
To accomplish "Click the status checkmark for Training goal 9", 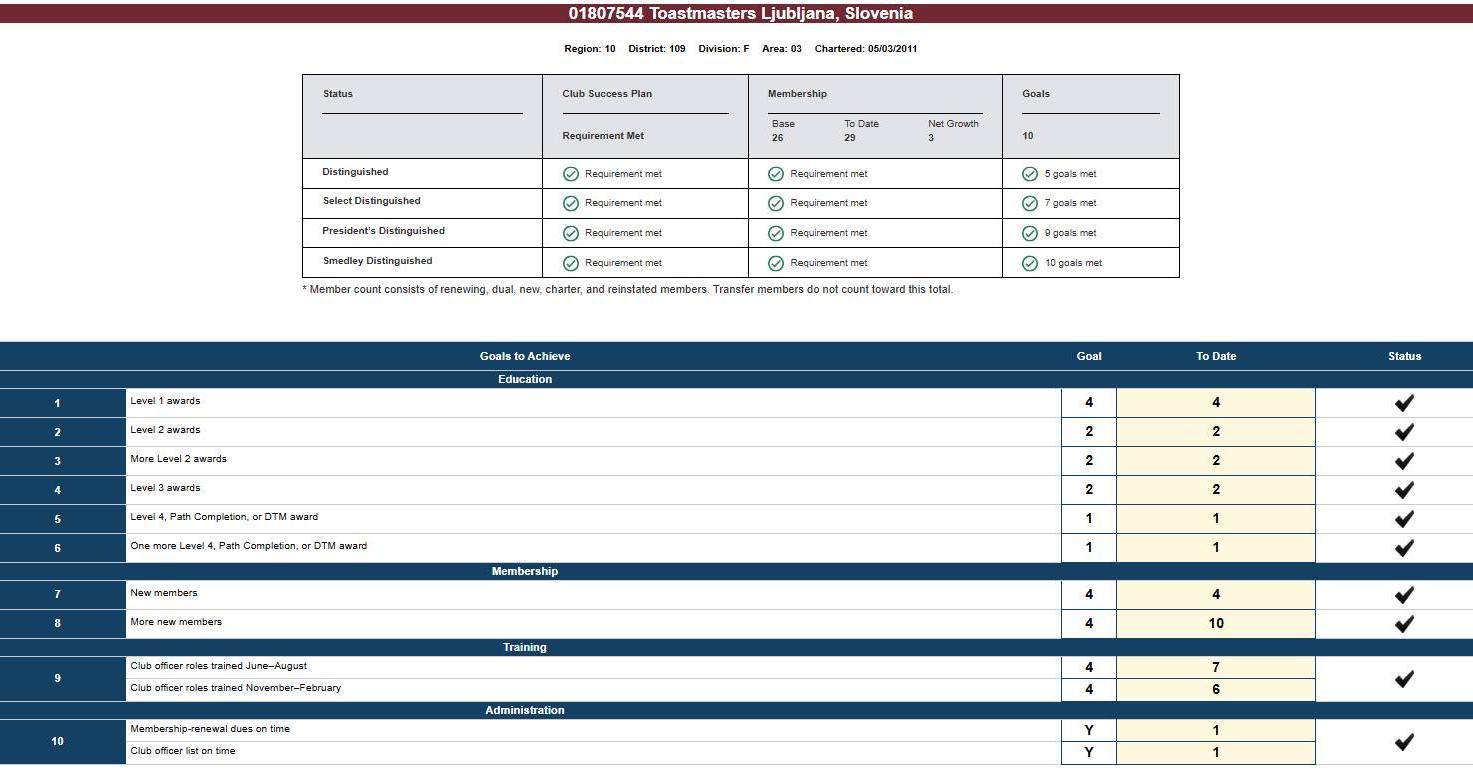I will pos(1404,679).
